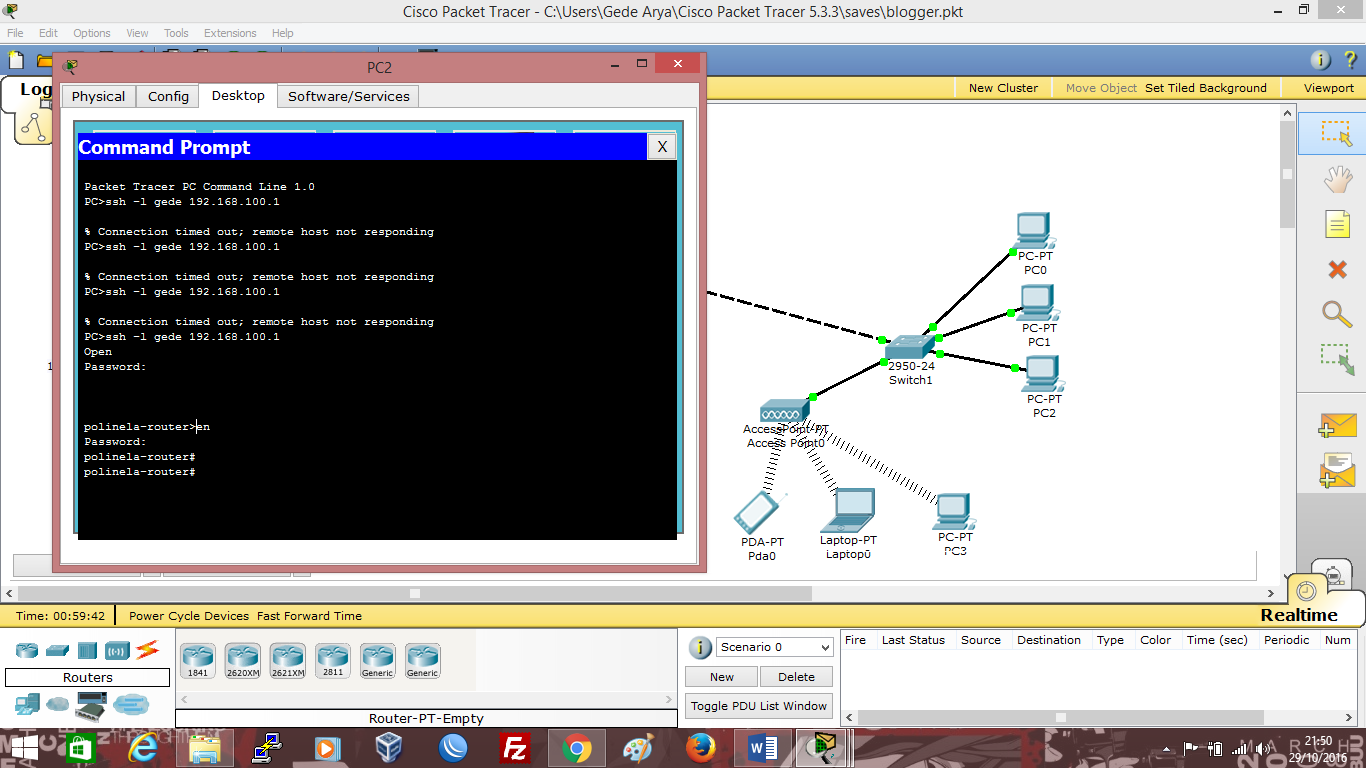The image size is (1366, 768).
Task: Select the marquee Select tool
Action: pyautogui.click(x=1336, y=133)
